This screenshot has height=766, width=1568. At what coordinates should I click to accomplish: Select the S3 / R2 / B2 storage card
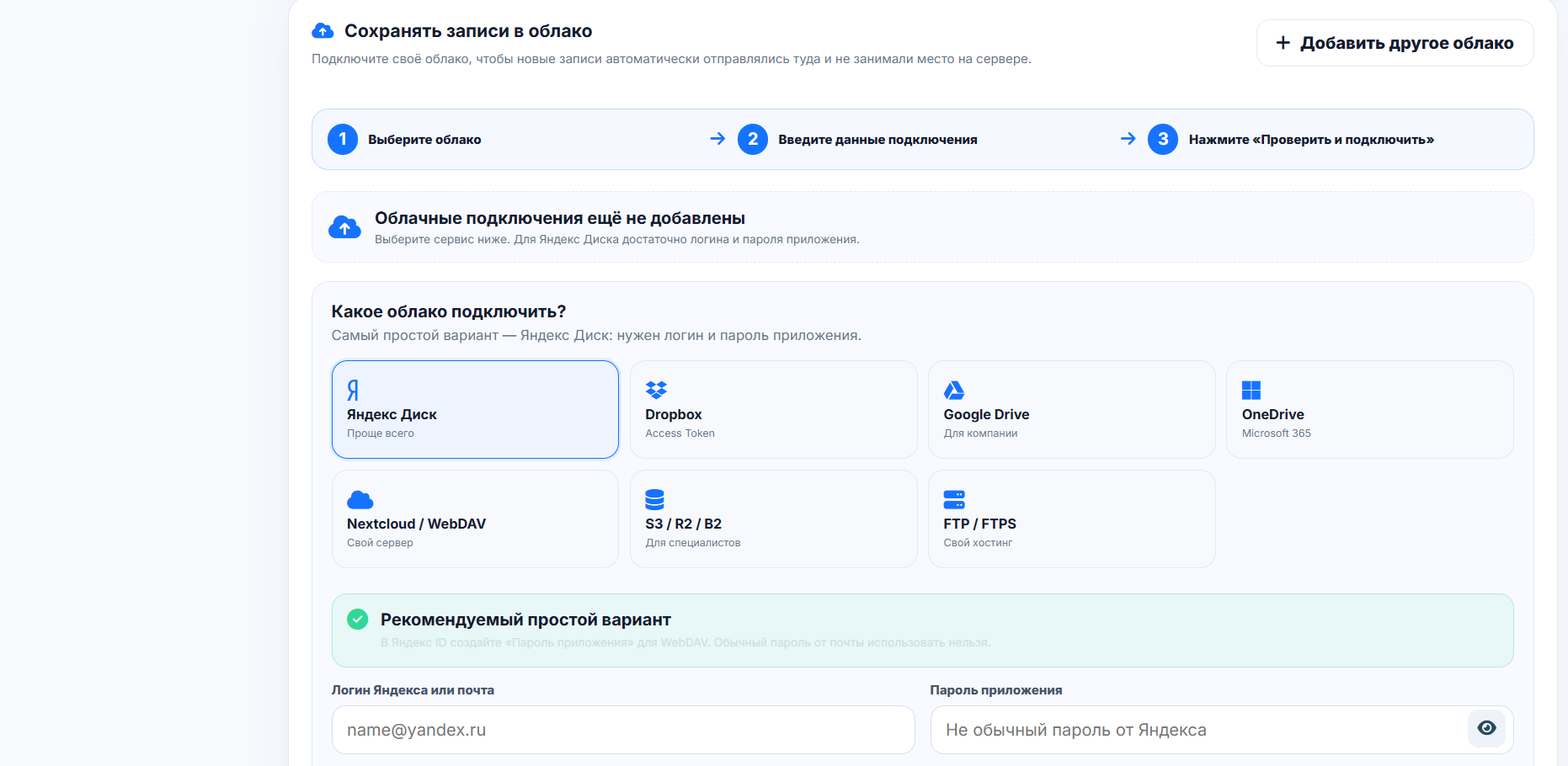pyautogui.click(x=773, y=519)
